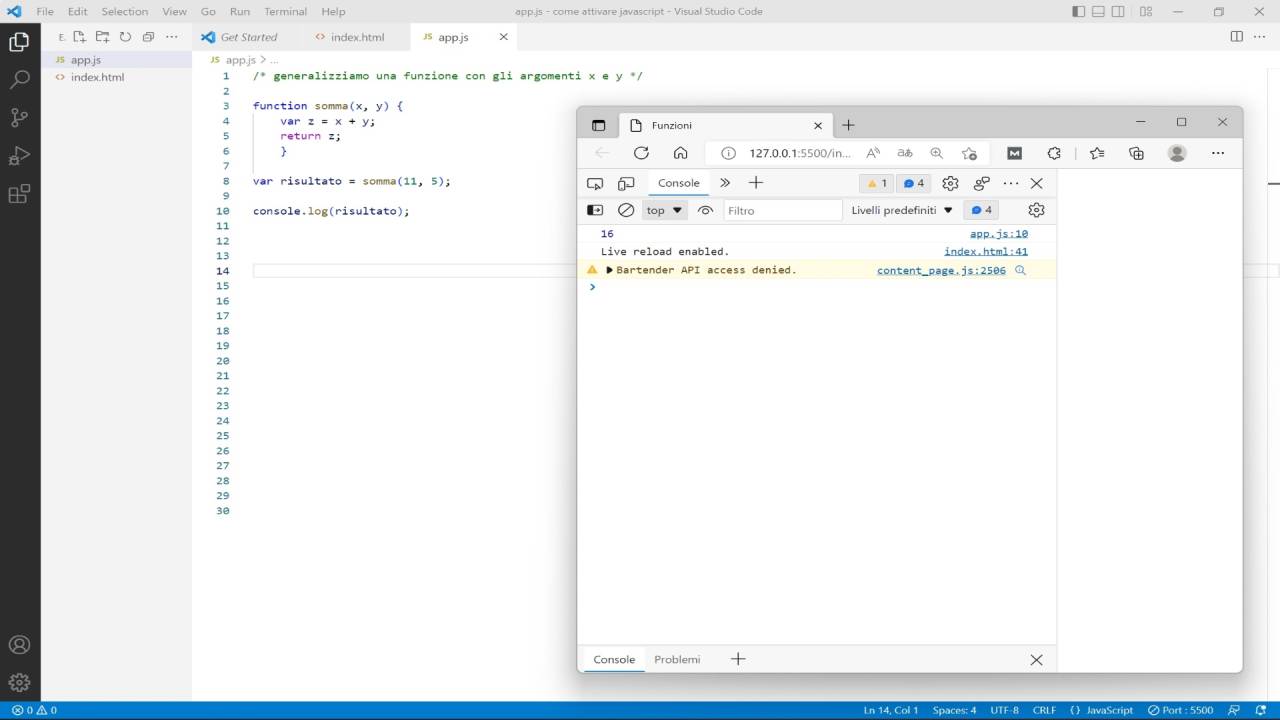Clear the console with the block icon
This screenshot has height=720, width=1280.
626,210
